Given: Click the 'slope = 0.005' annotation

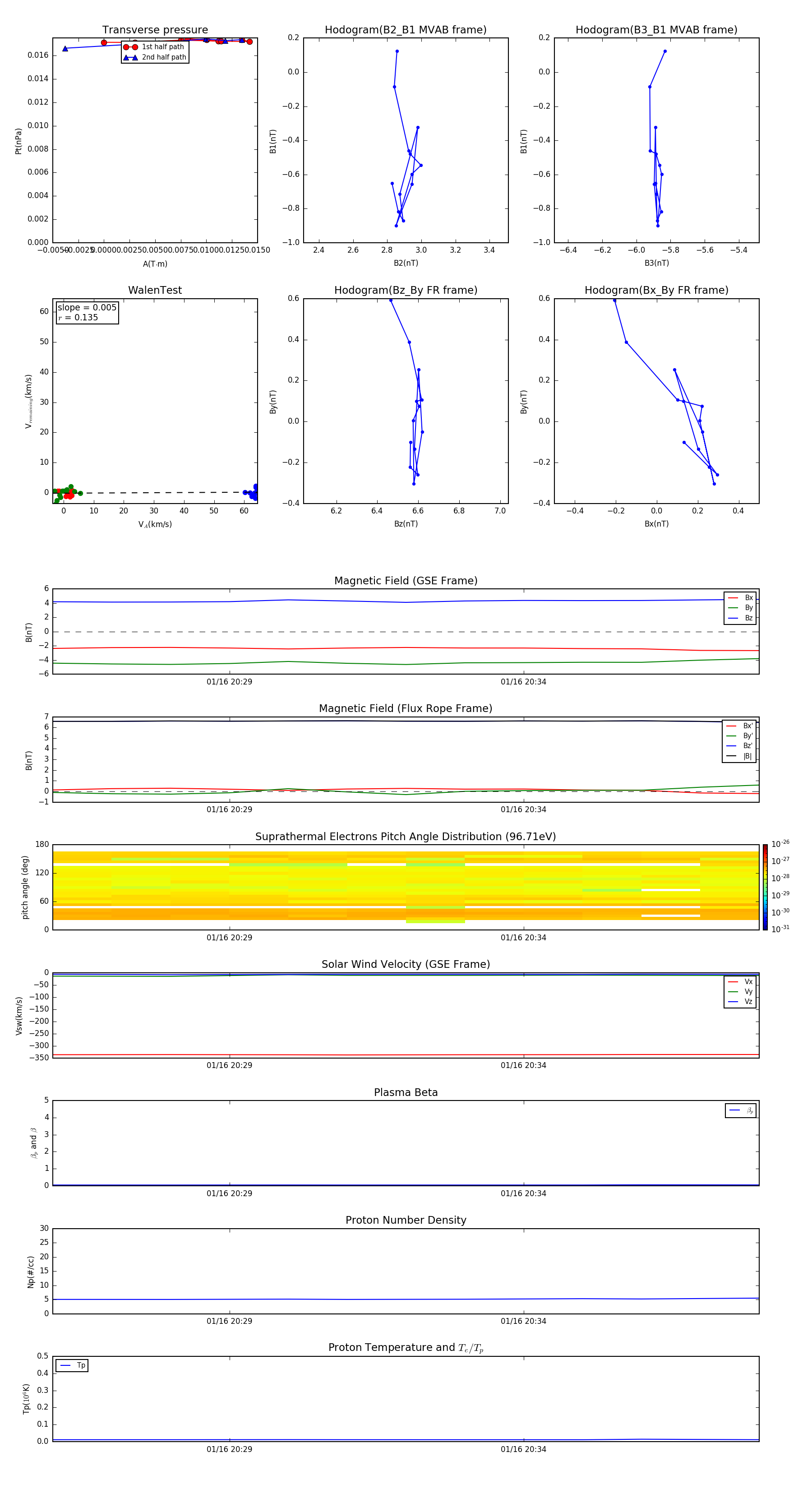Looking at the screenshot, I should (87, 308).
